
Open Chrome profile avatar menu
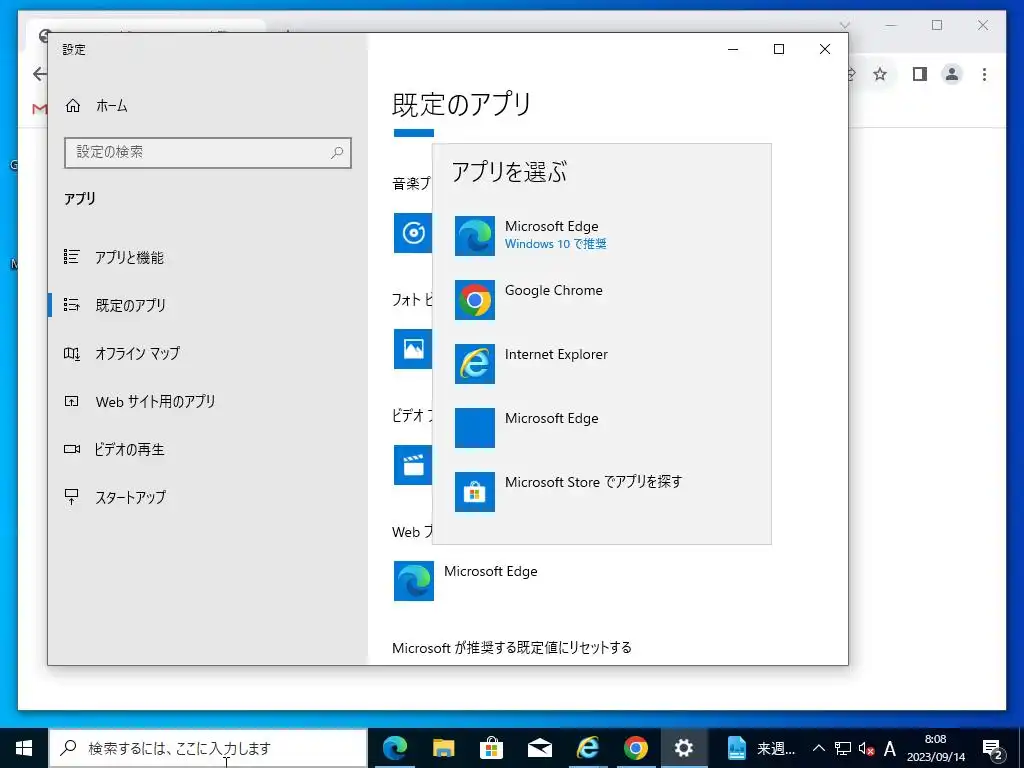coord(952,74)
